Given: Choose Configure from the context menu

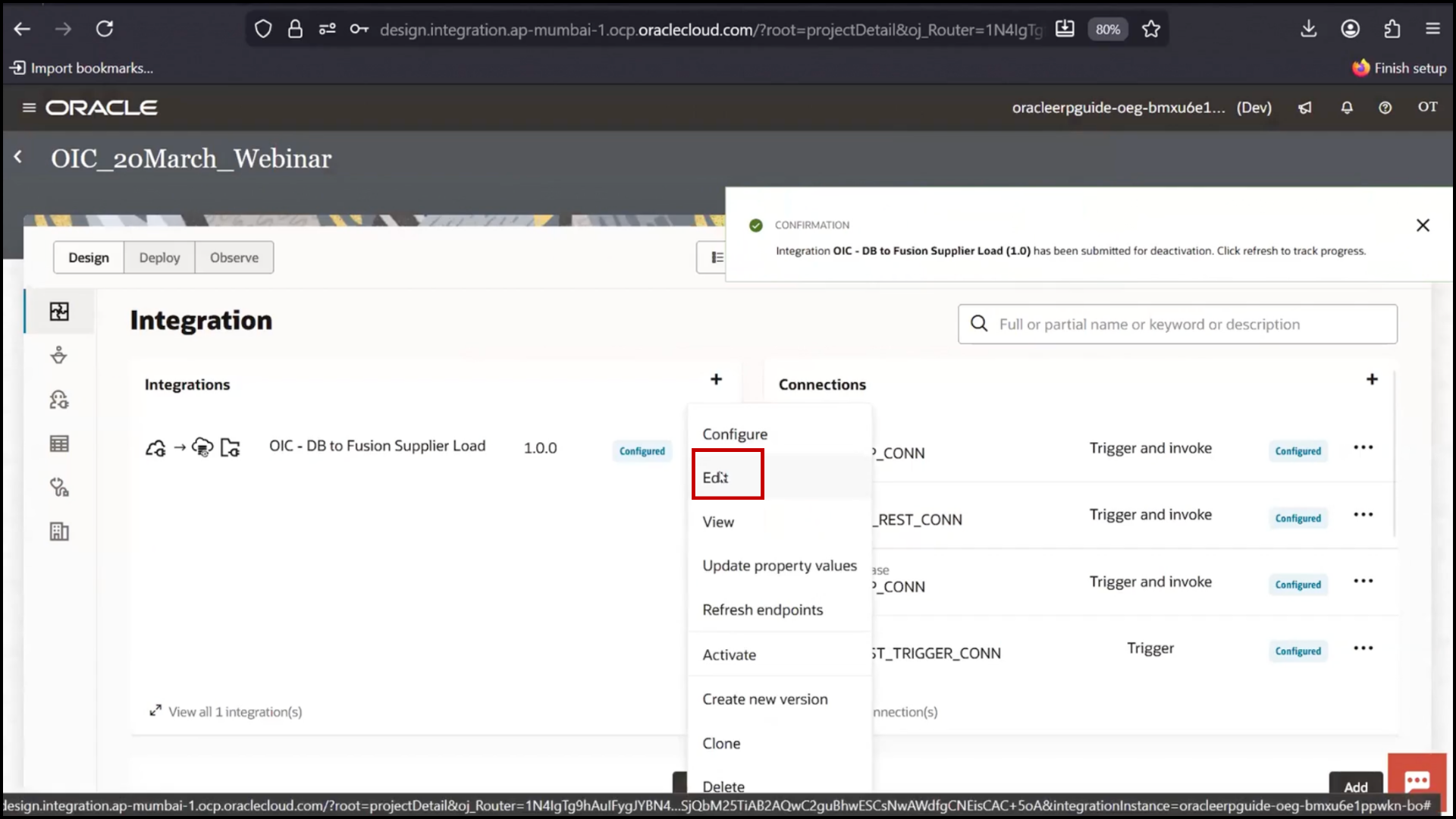Looking at the screenshot, I should (780, 434).
